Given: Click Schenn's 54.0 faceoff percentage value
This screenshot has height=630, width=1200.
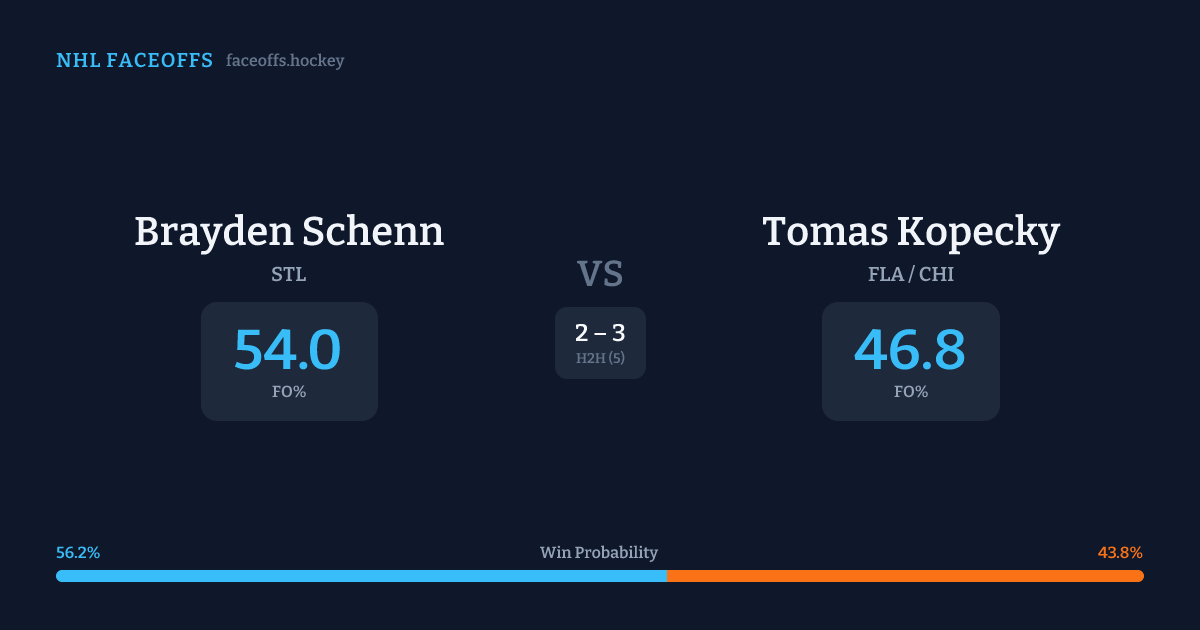Looking at the screenshot, I should (288, 350).
